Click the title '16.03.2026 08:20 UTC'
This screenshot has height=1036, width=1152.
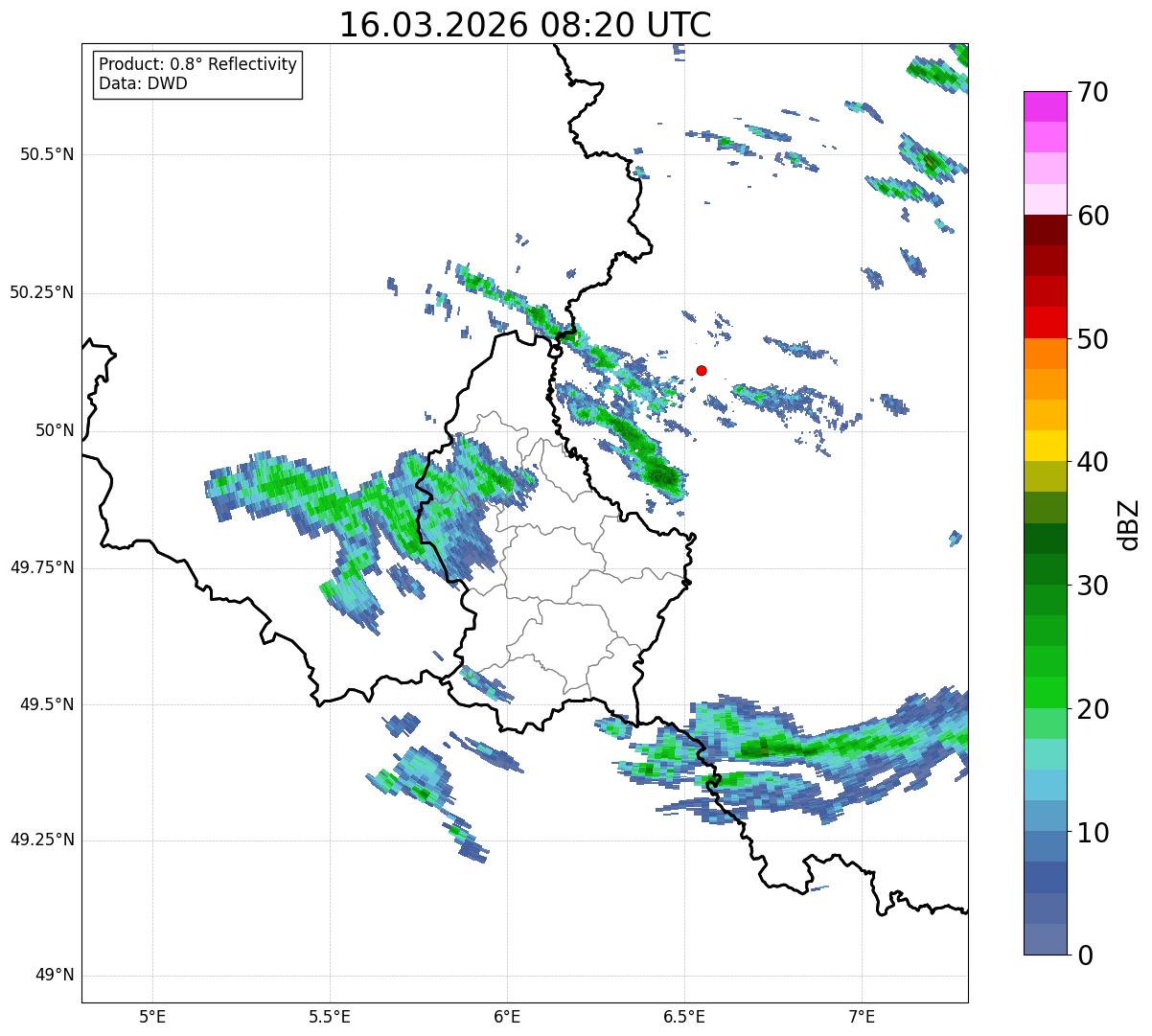tap(525, 25)
